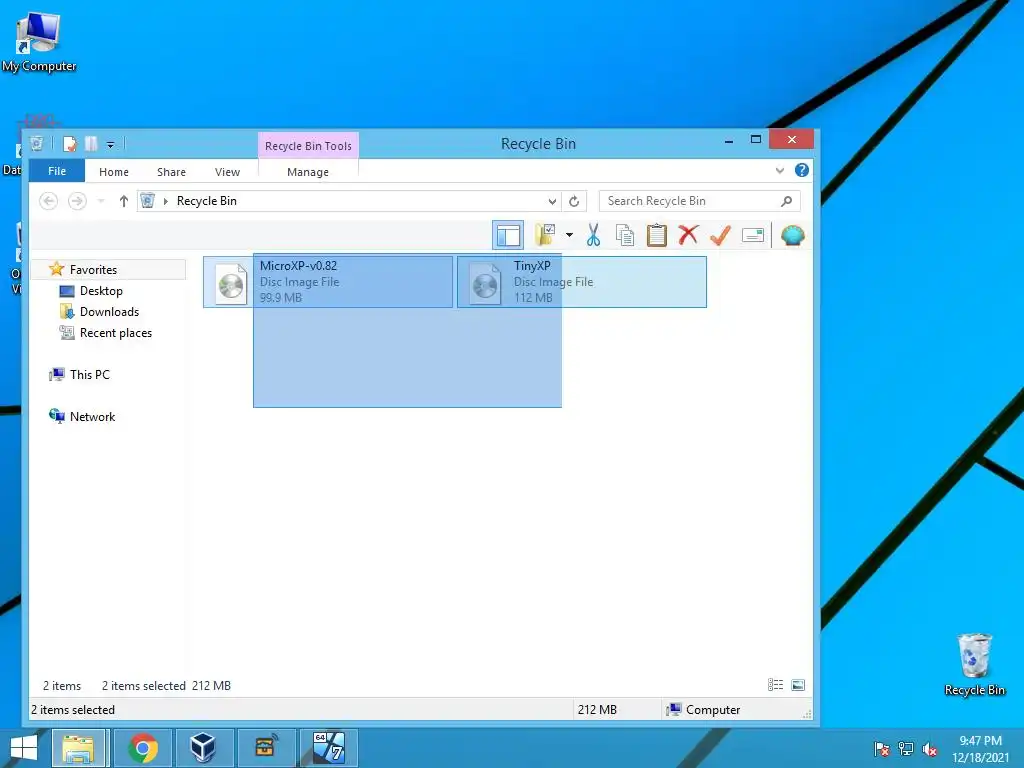The image size is (1024, 768).
Task: Open the Classic Shell seashell settings icon
Action: [x=792, y=235]
